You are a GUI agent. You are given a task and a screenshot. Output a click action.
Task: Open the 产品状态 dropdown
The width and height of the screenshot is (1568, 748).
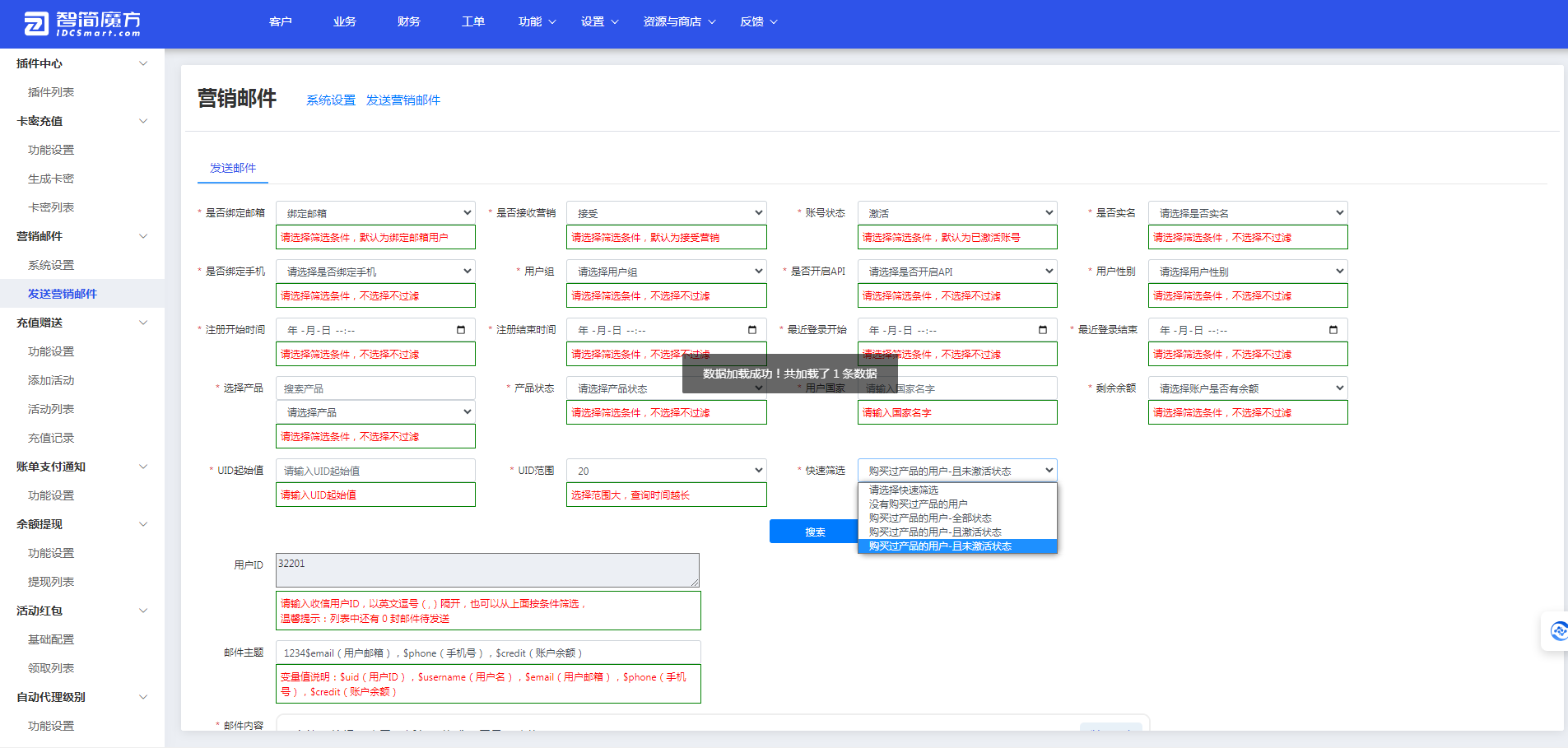click(667, 388)
